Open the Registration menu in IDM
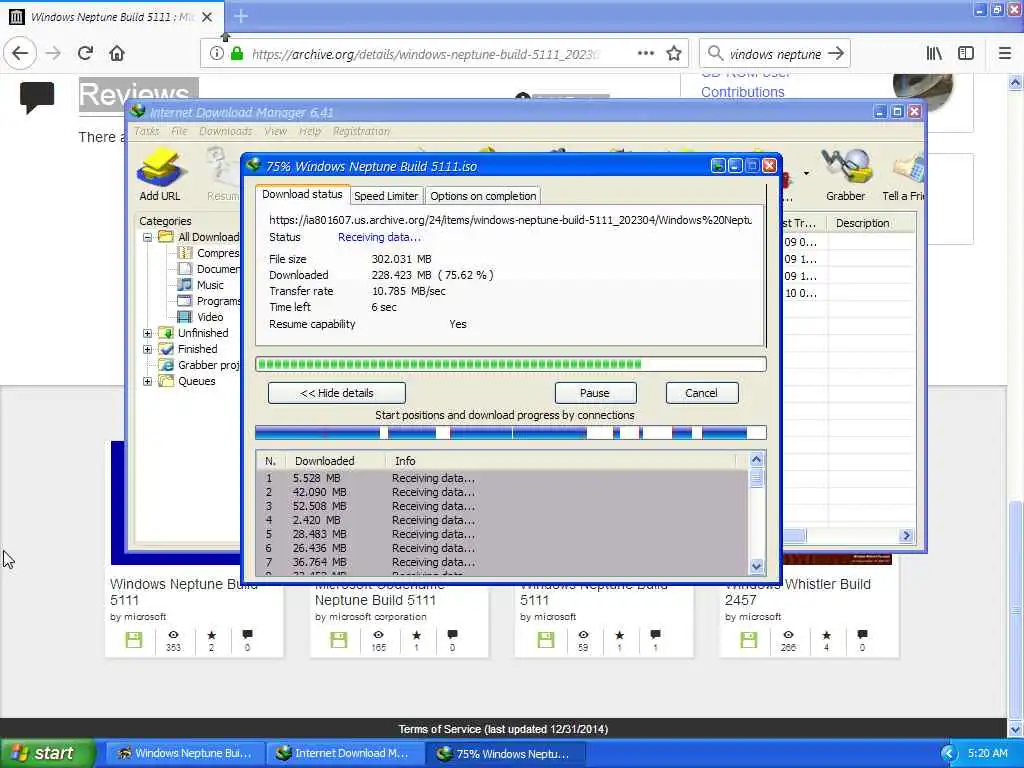 (361, 131)
